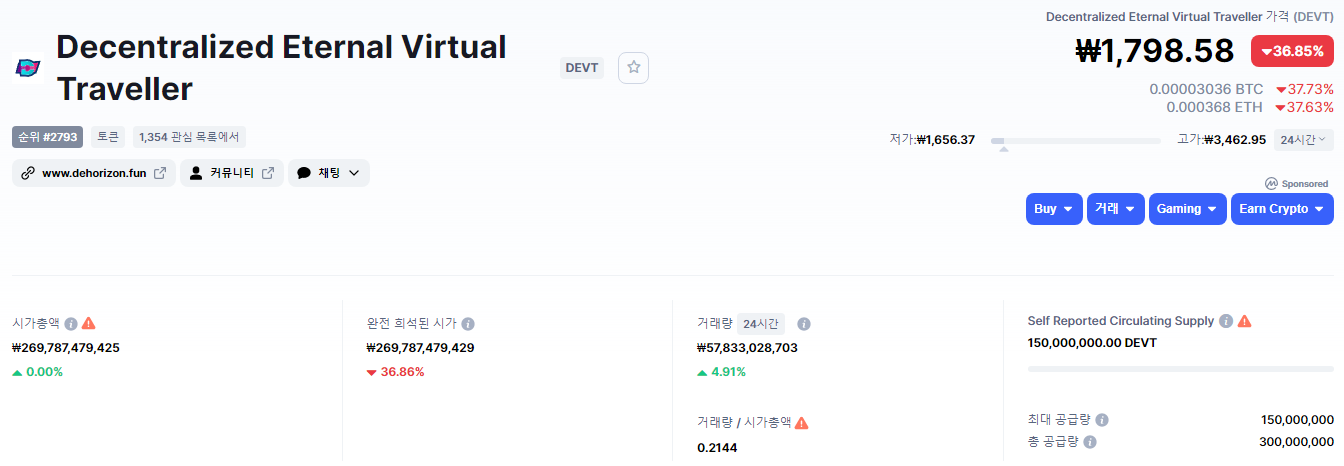Click info icon beside Self Reported Circulating Supply
Viewport: 1344px width, 466px height.
1226,321
